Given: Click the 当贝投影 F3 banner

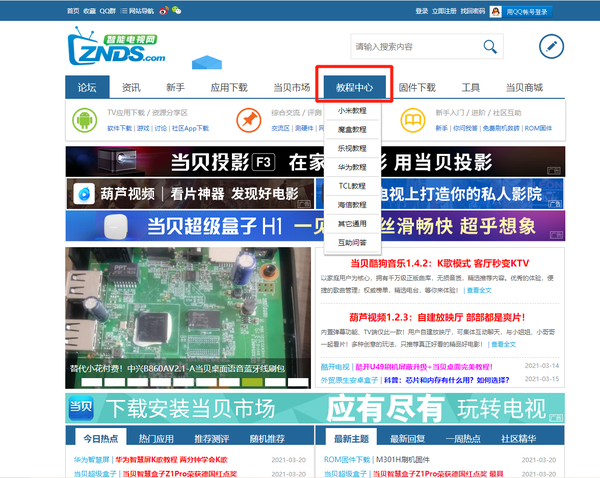Looking at the screenshot, I should coord(315,162).
